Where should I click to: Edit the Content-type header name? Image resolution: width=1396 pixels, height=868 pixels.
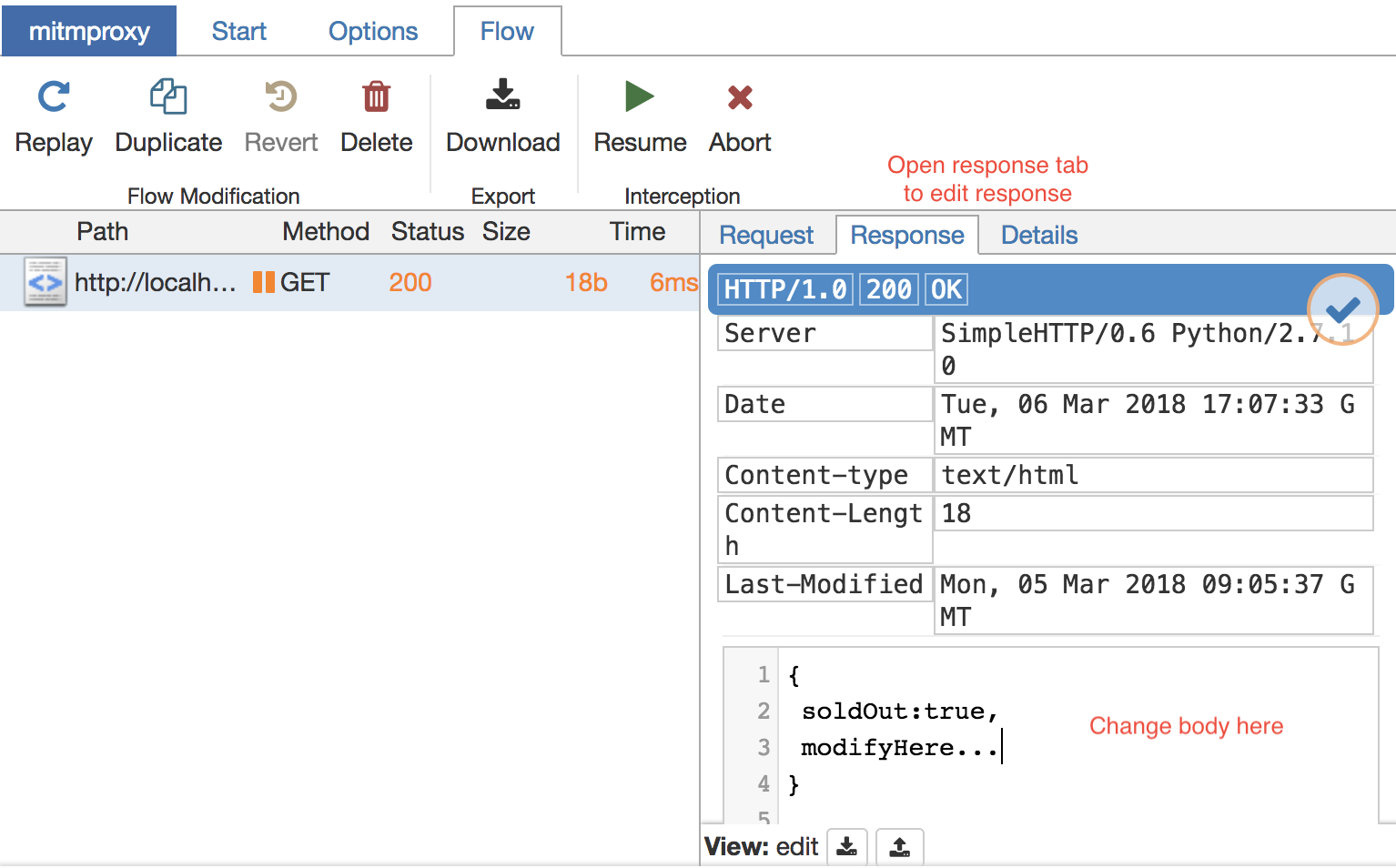(x=825, y=475)
